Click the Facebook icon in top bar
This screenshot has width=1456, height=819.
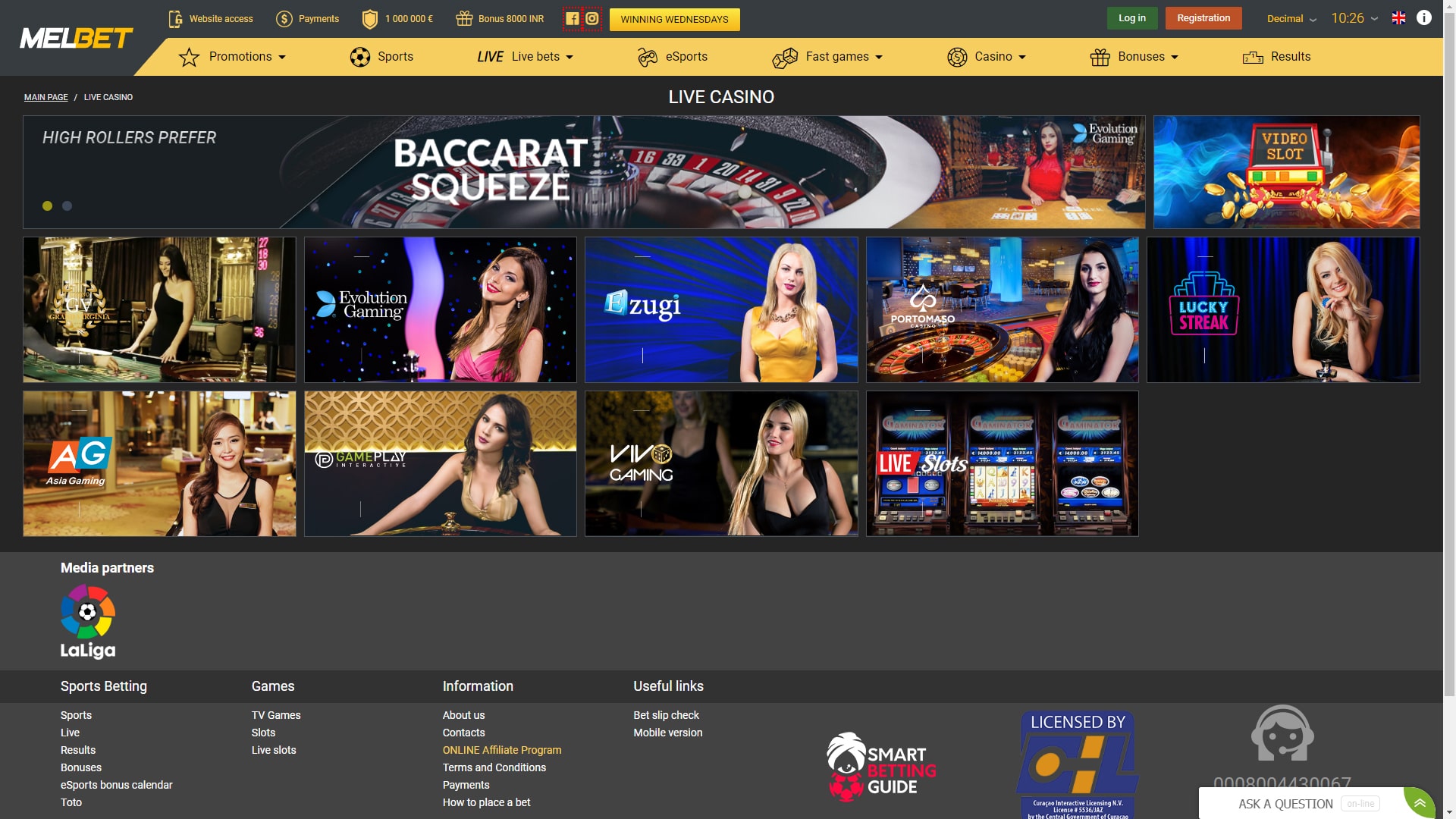coord(573,19)
